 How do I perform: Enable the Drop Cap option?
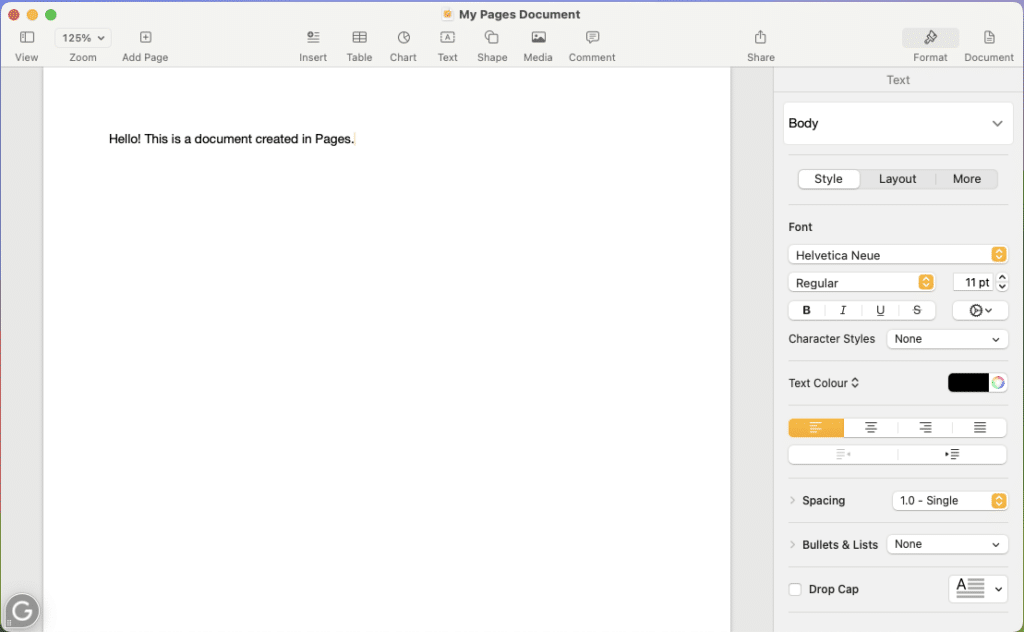(795, 589)
